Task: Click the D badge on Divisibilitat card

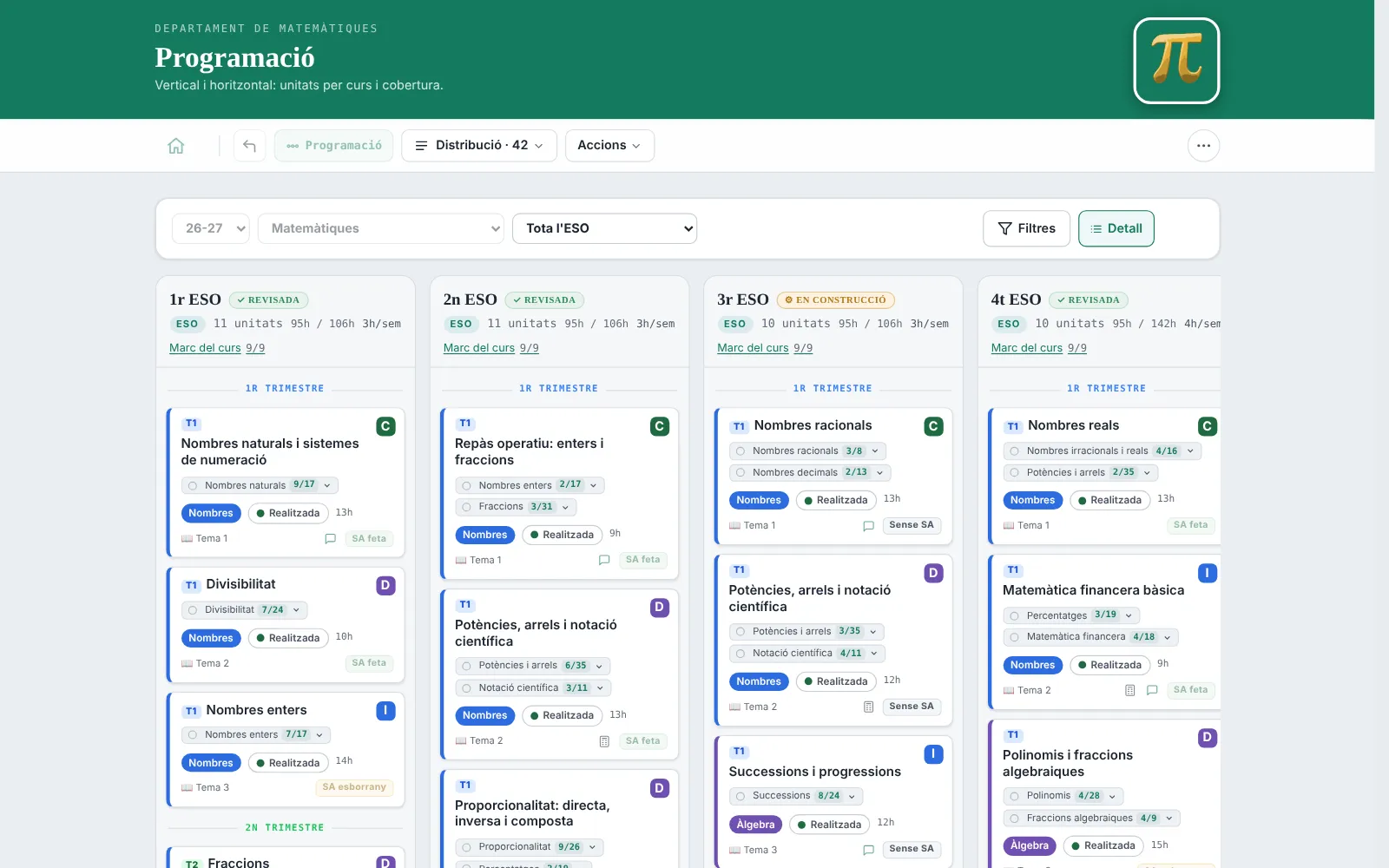Action: (x=385, y=585)
